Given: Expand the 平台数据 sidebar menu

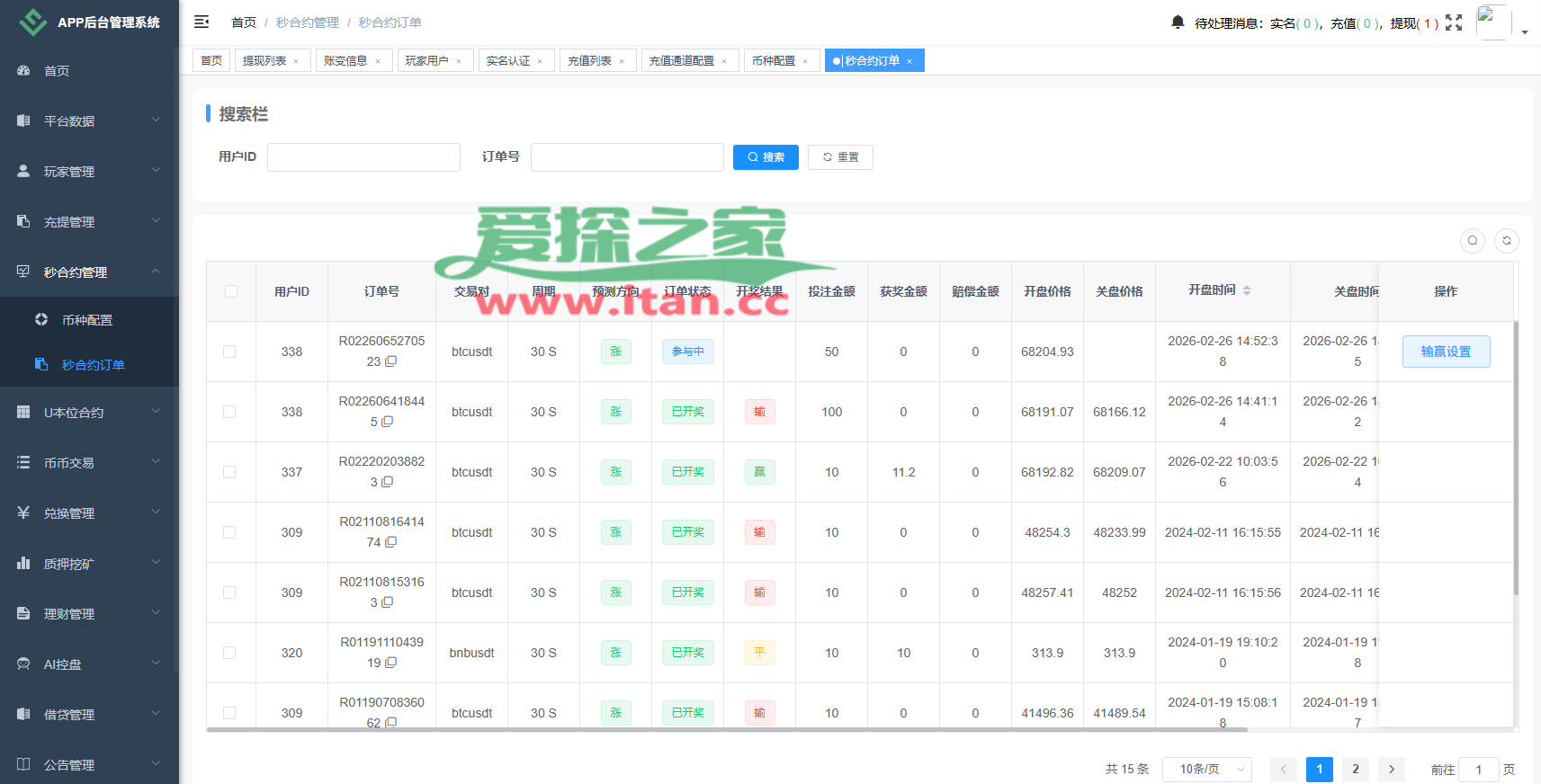Looking at the screenshot, I should (88, 120).
